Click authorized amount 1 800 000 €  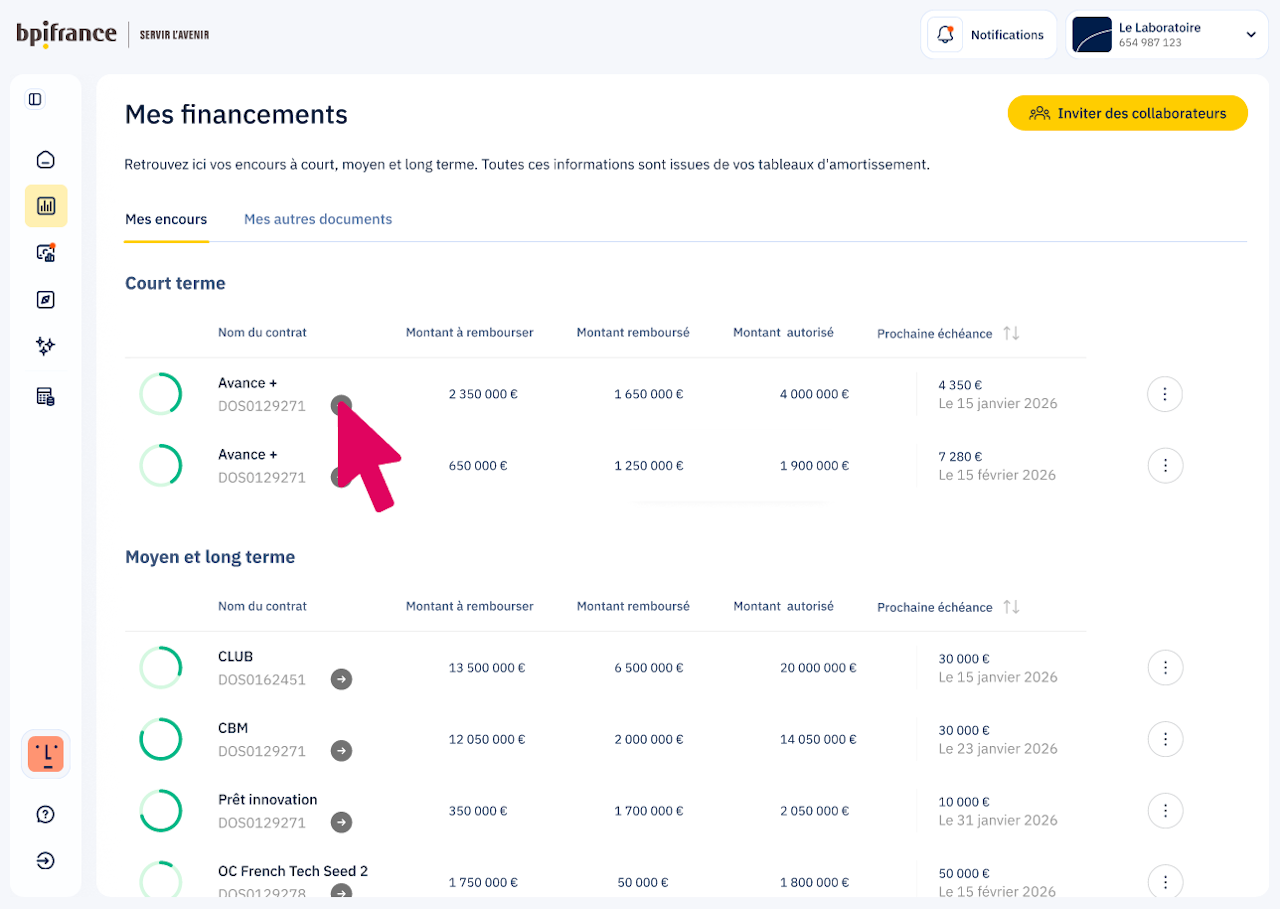coord(814,882)
